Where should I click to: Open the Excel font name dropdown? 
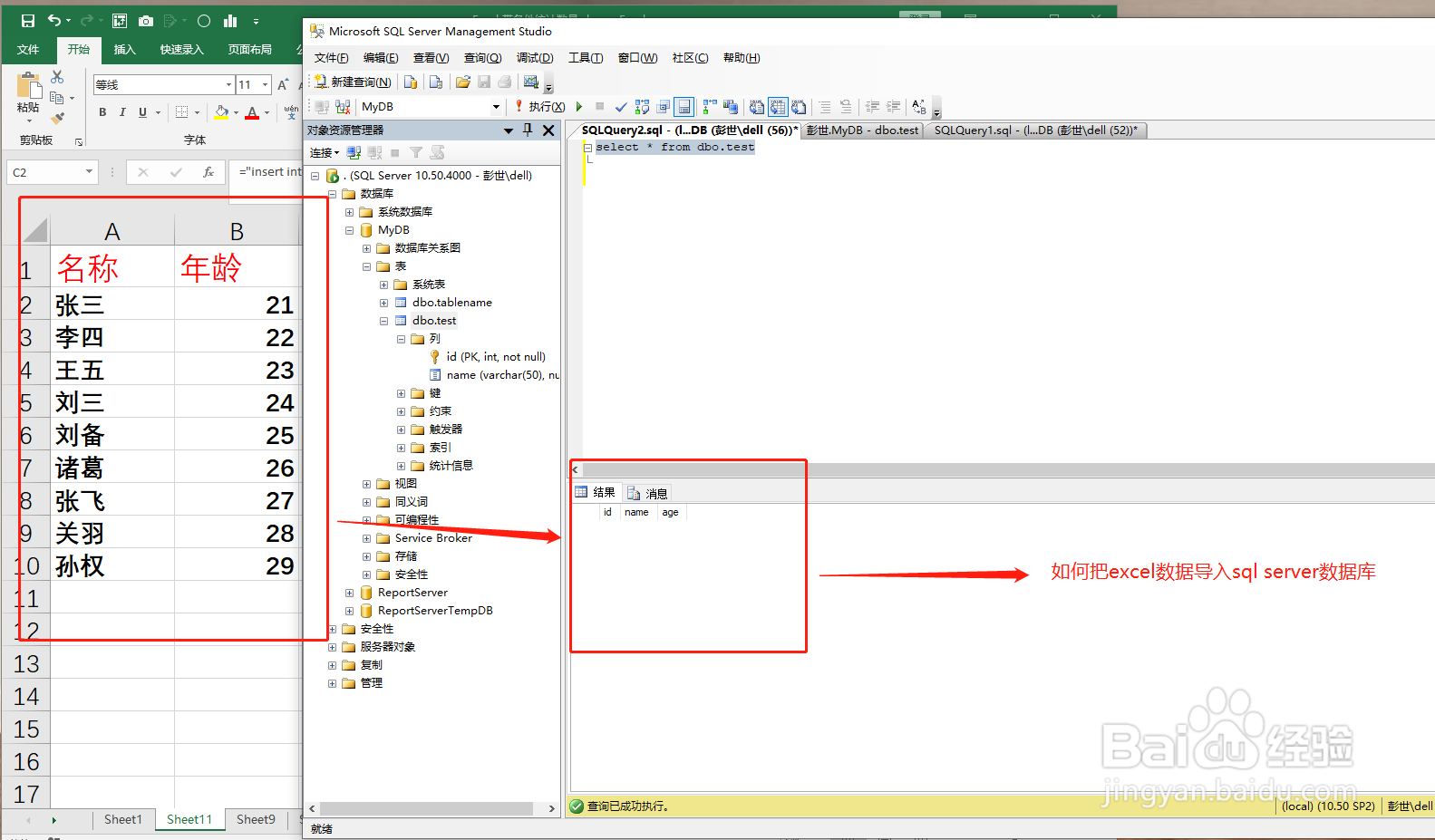228,84
